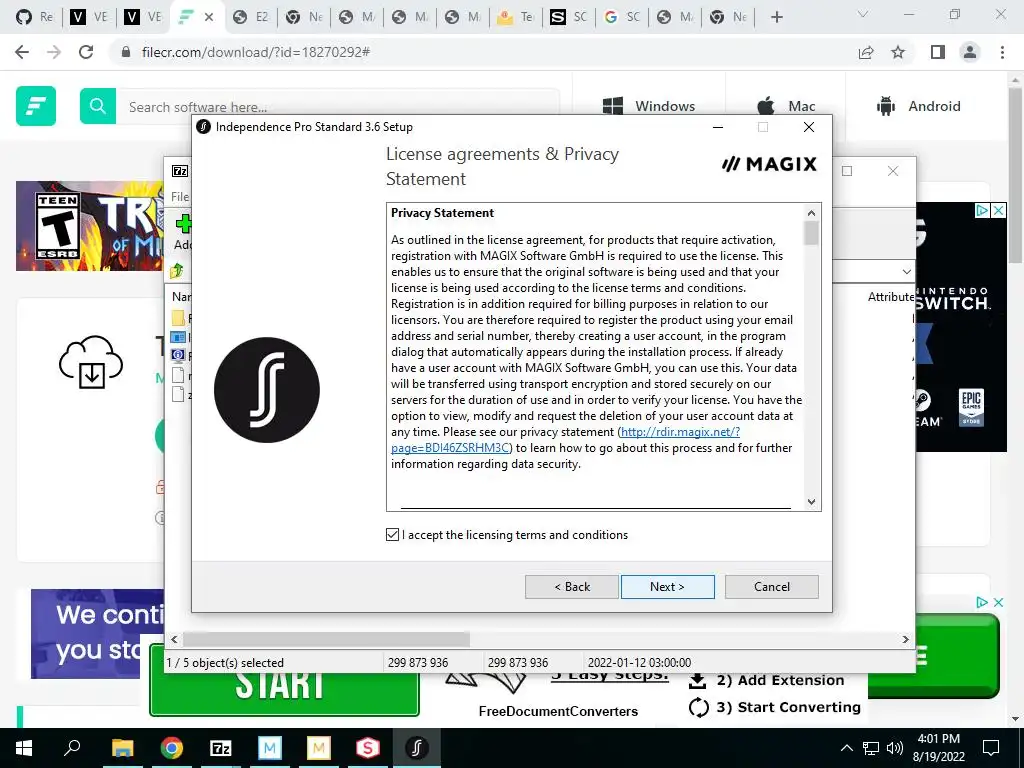Viewport: 1024px width, 768px height.
Task: Click scroll-up arrow of license text
Action: tap(811, 213)
